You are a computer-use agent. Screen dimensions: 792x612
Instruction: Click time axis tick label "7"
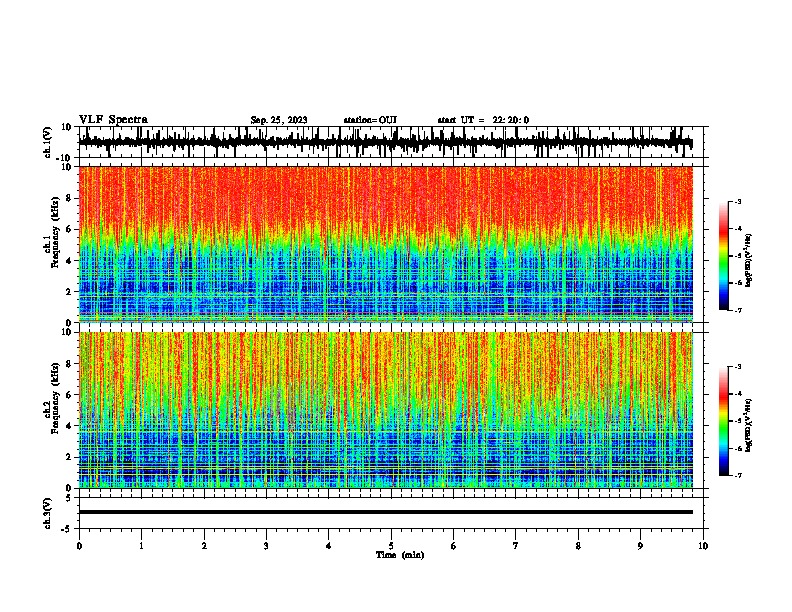point(516,546)
